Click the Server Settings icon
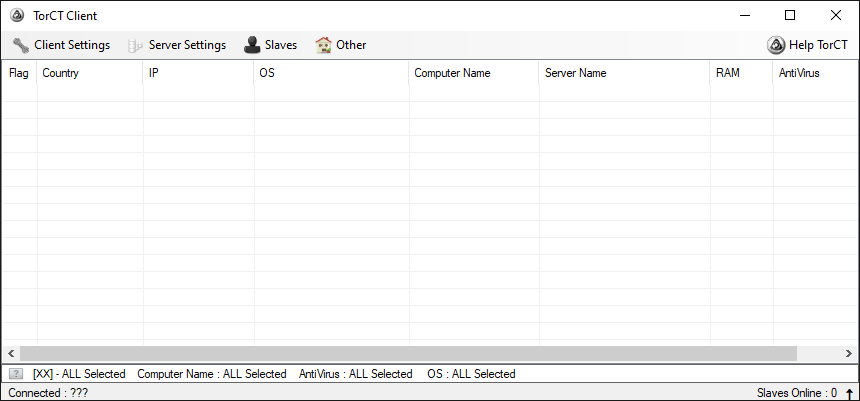The image size is (860, 401). click(x=135, y=45)
